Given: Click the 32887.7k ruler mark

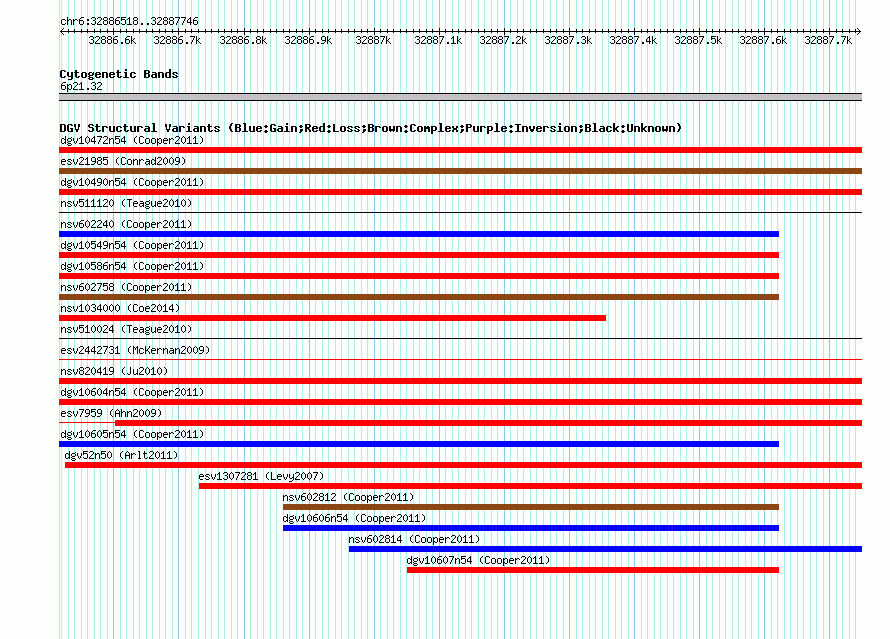Looking at the screenshot, I should (828, 40).
